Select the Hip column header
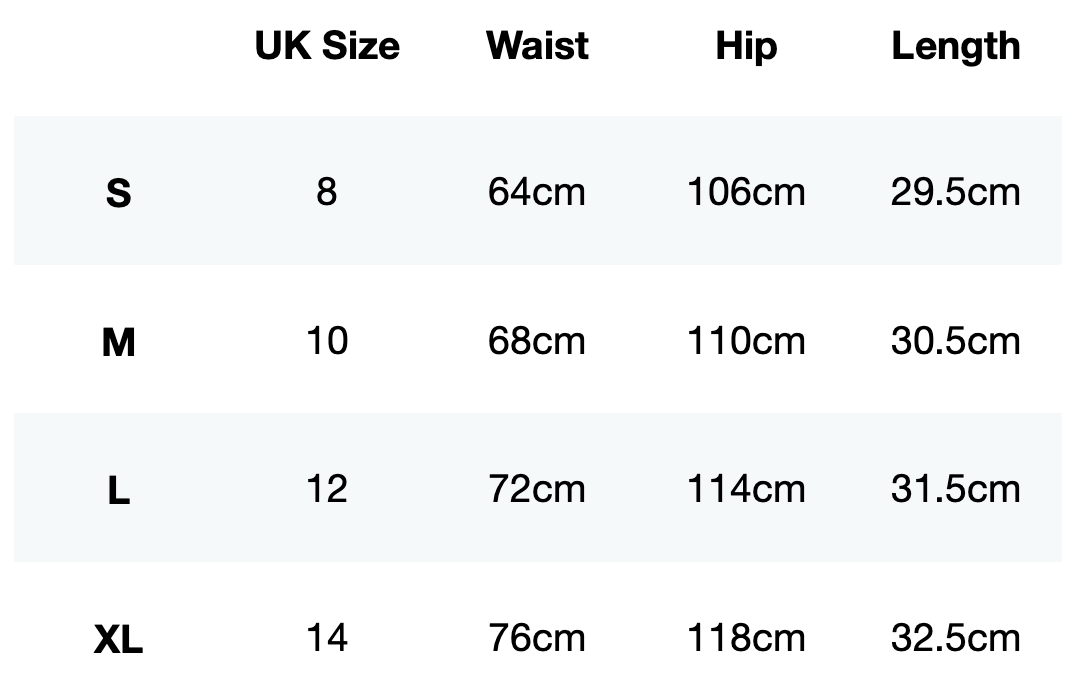The image size is (1074, 698). [x=746, y=46]
